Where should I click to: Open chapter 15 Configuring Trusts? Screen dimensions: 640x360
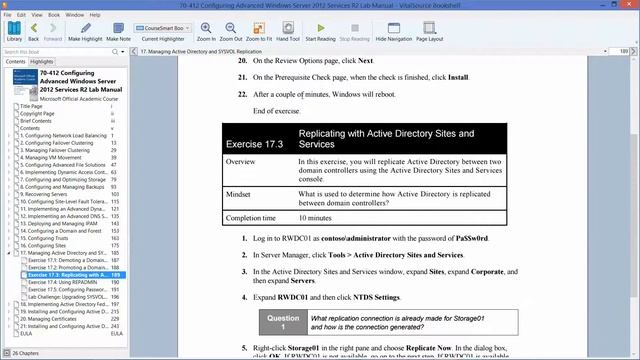point(44,238)
